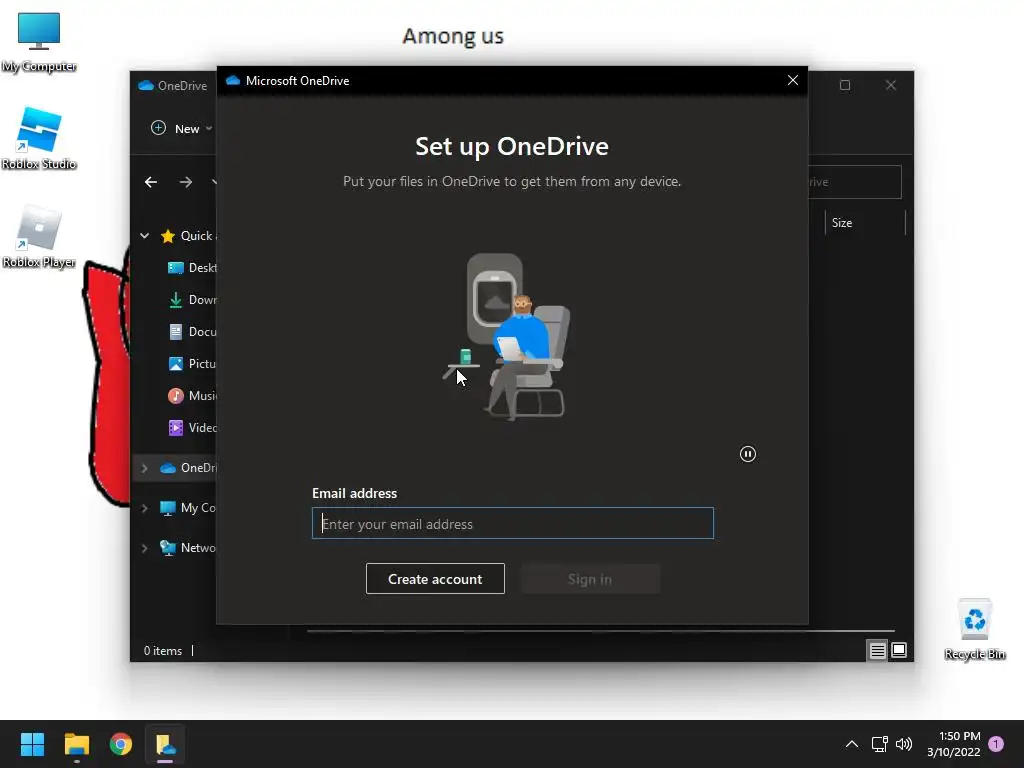Expand the Network tree node
This screenshot has height=768, width=1024.
click(144, 548)
